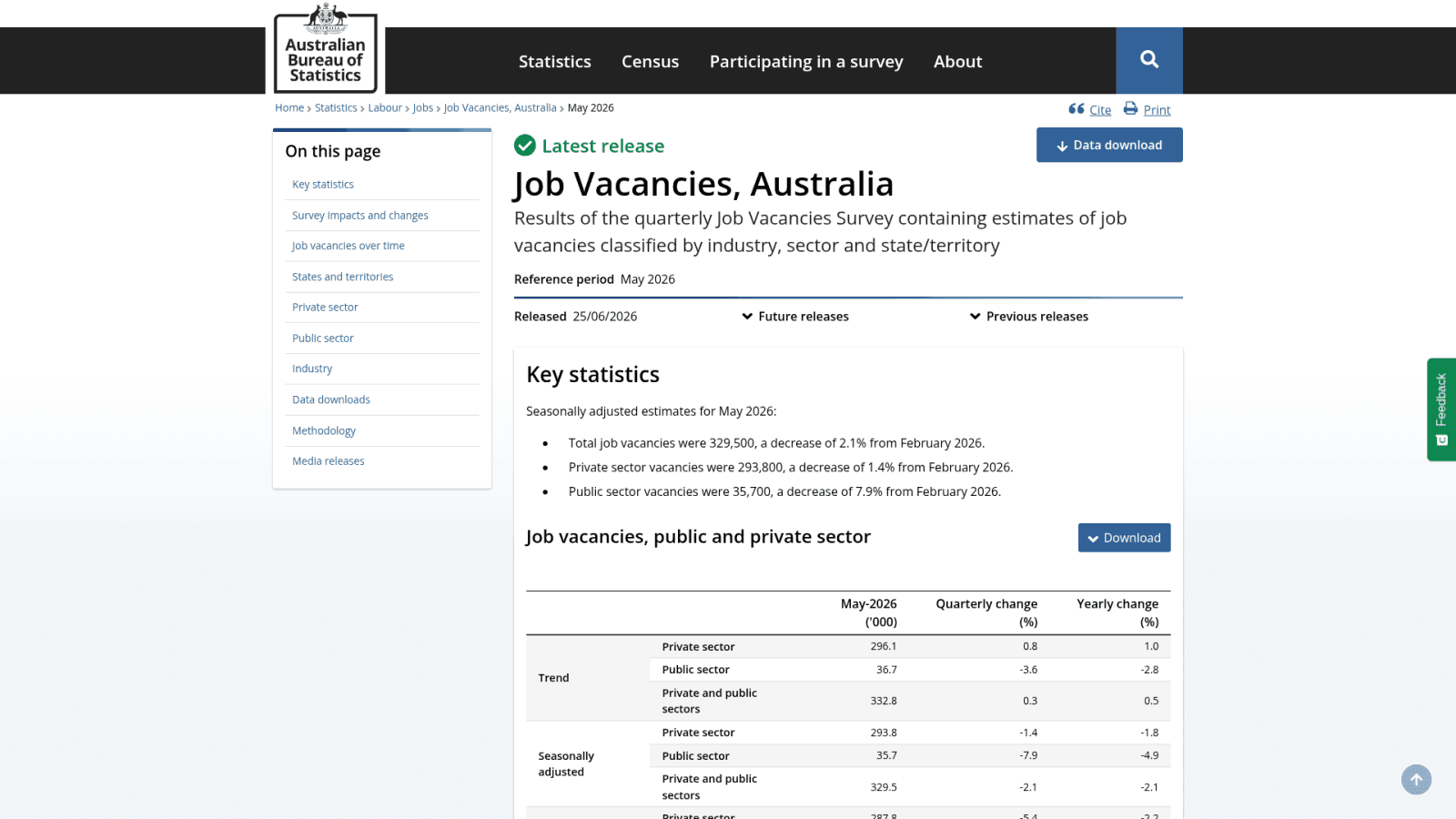This screenshot has height=819, width=1456.
Task: Open Participating in a survey menu
Action: (806, 62)
